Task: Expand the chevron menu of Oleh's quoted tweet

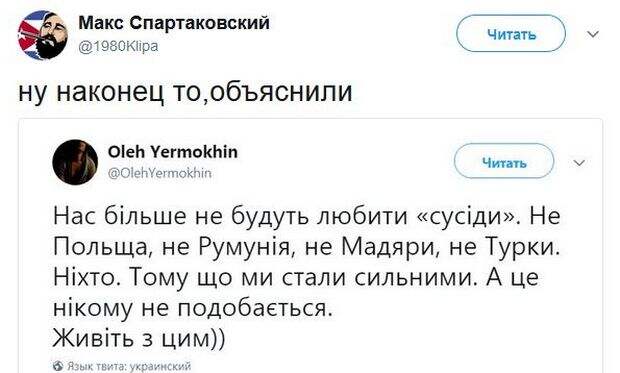Action: pyautogui.click(x=579, y=163)
